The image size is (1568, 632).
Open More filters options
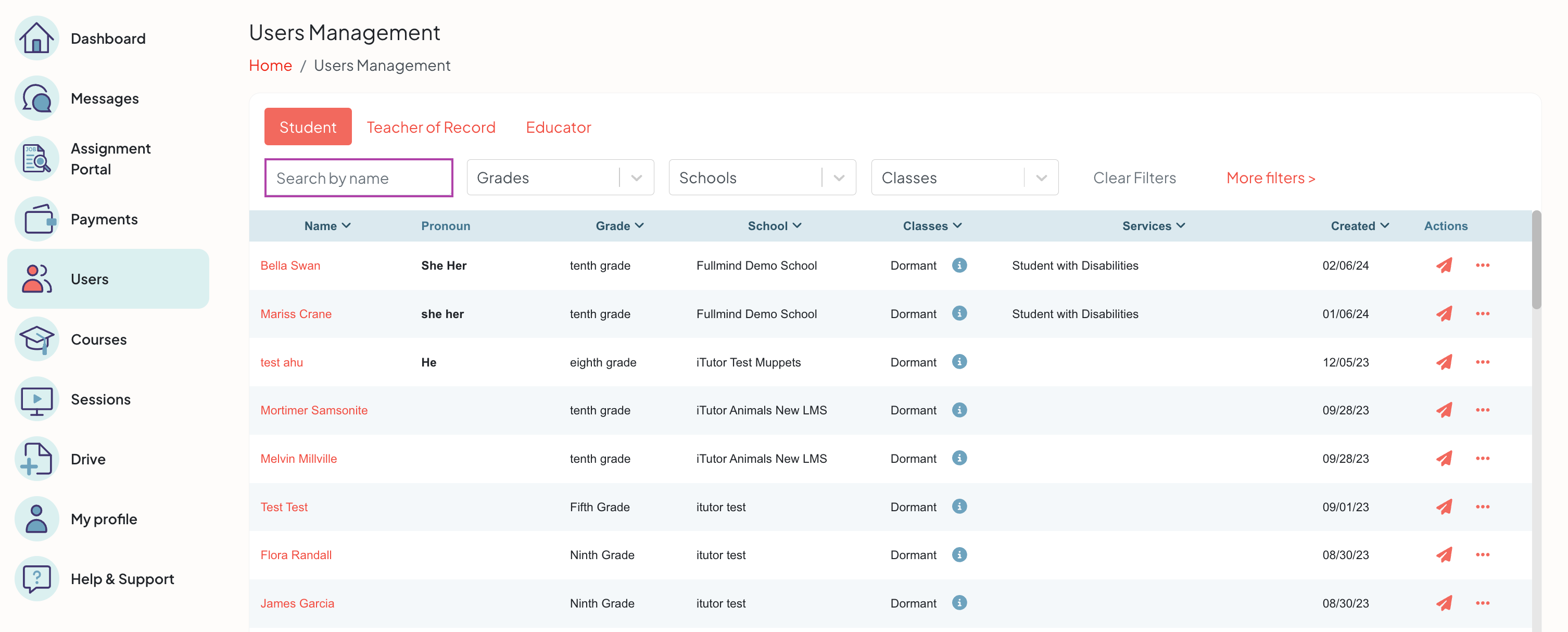pos(1271,177)
